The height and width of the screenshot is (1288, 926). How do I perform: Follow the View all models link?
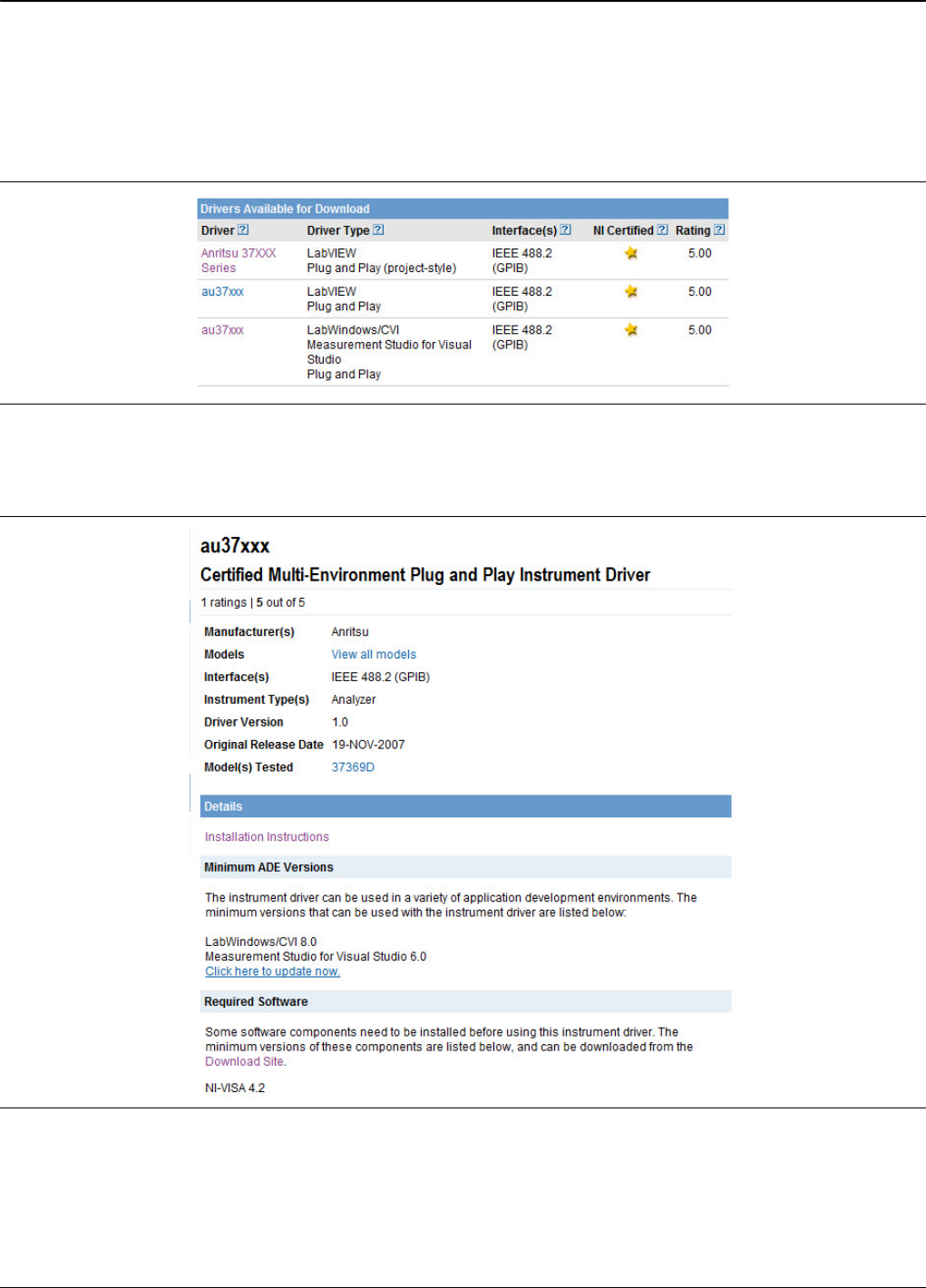[x=374, y=654]
